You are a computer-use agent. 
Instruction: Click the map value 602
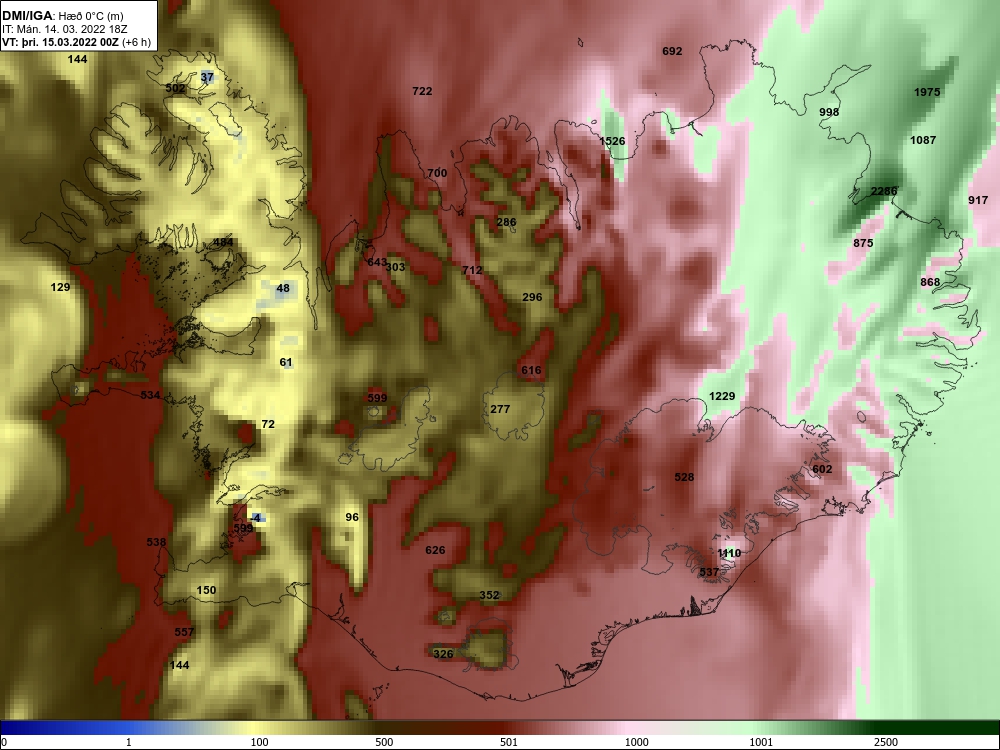(x=822, y=469)
